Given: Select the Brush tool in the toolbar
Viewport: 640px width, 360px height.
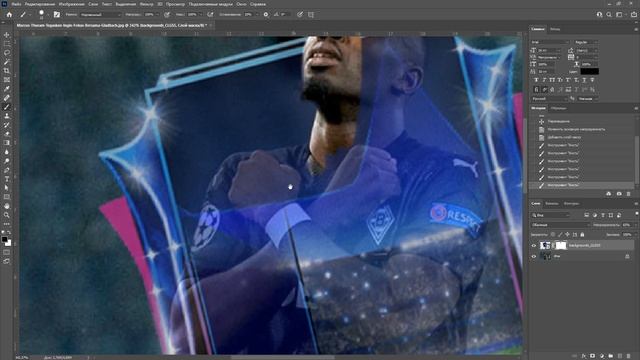Looking at the screenshot, I should point(7,107).
